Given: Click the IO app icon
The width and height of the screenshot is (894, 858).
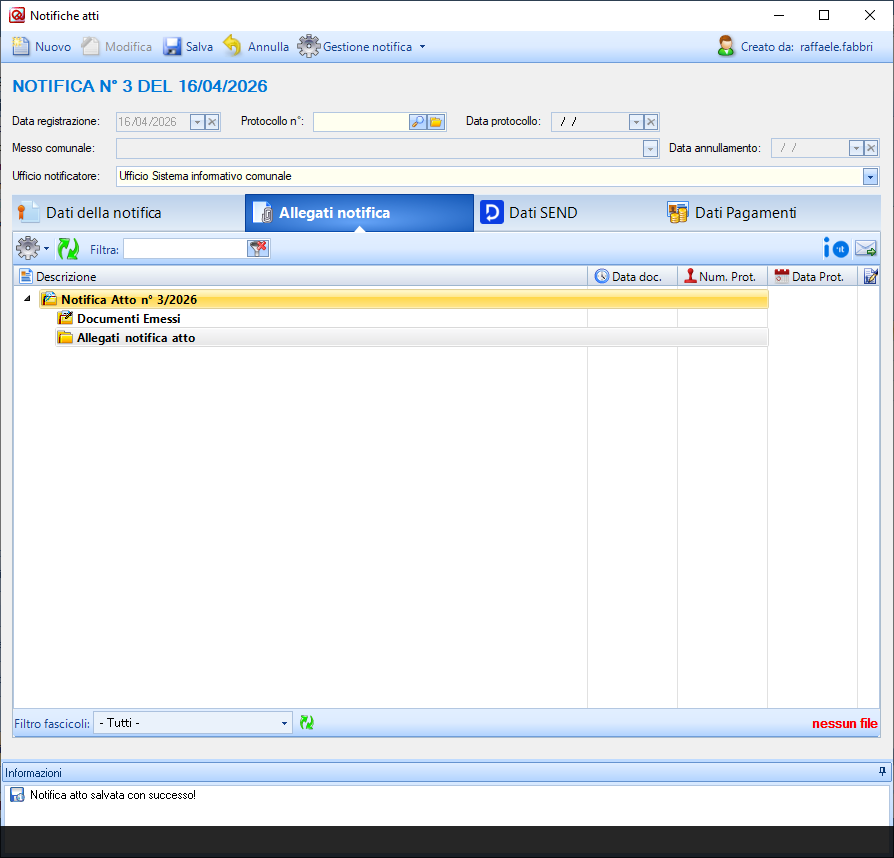Looking at the screenshot, I should click(835, 249).
